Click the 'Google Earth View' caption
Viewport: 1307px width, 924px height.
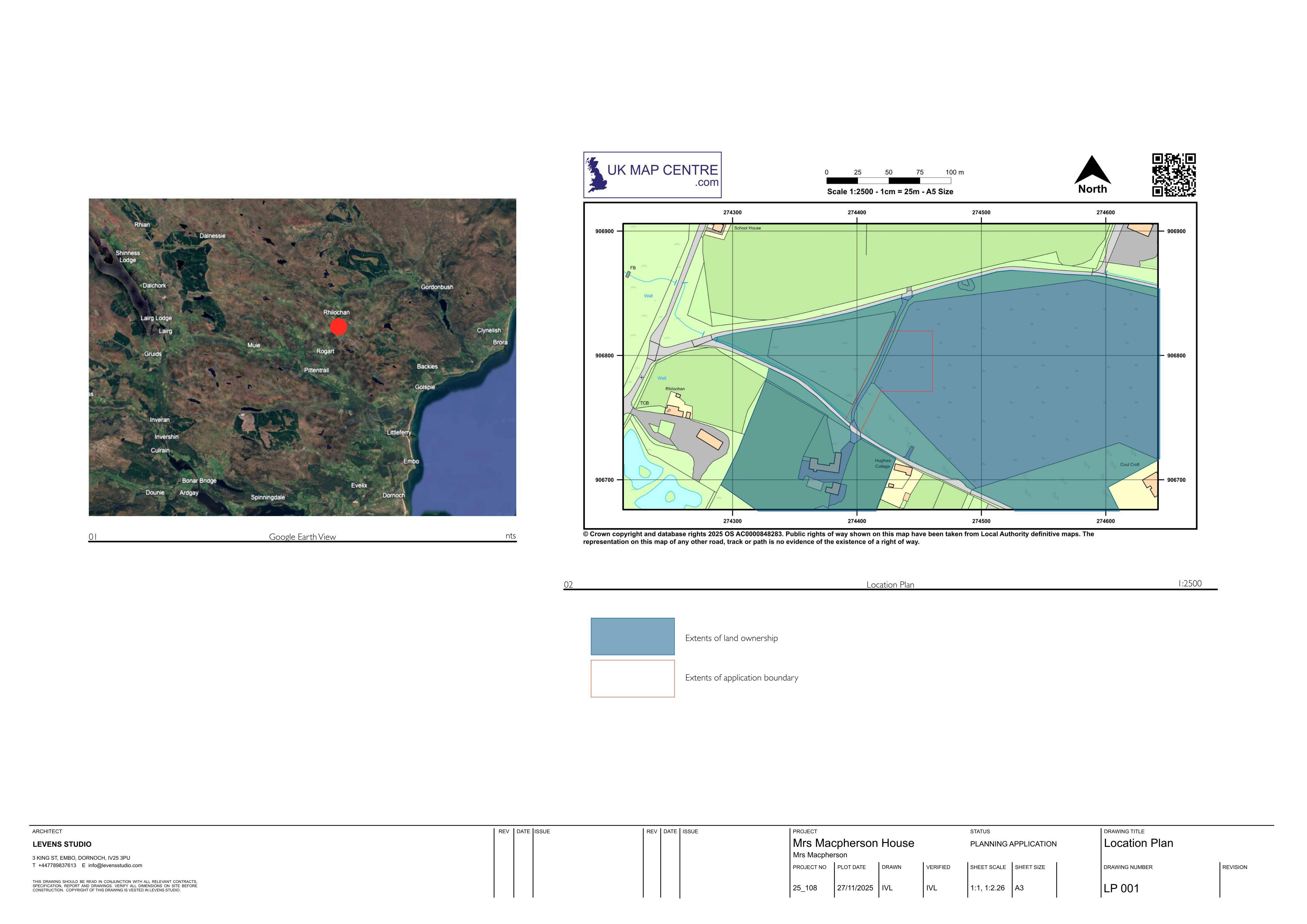302,536
